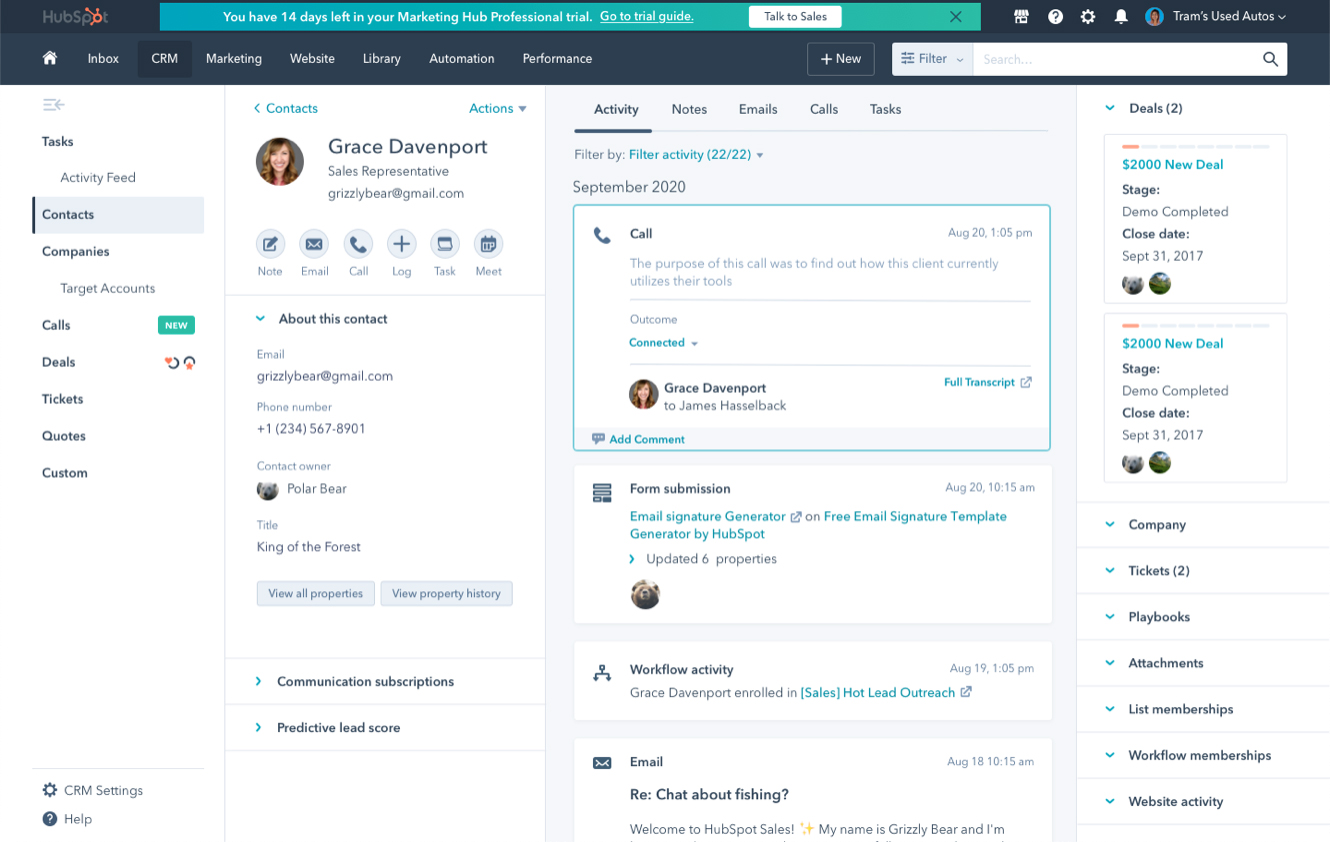1330x842 pixels.
Task: Open the Marketing menu in navbar
Action: pos(234,59)
